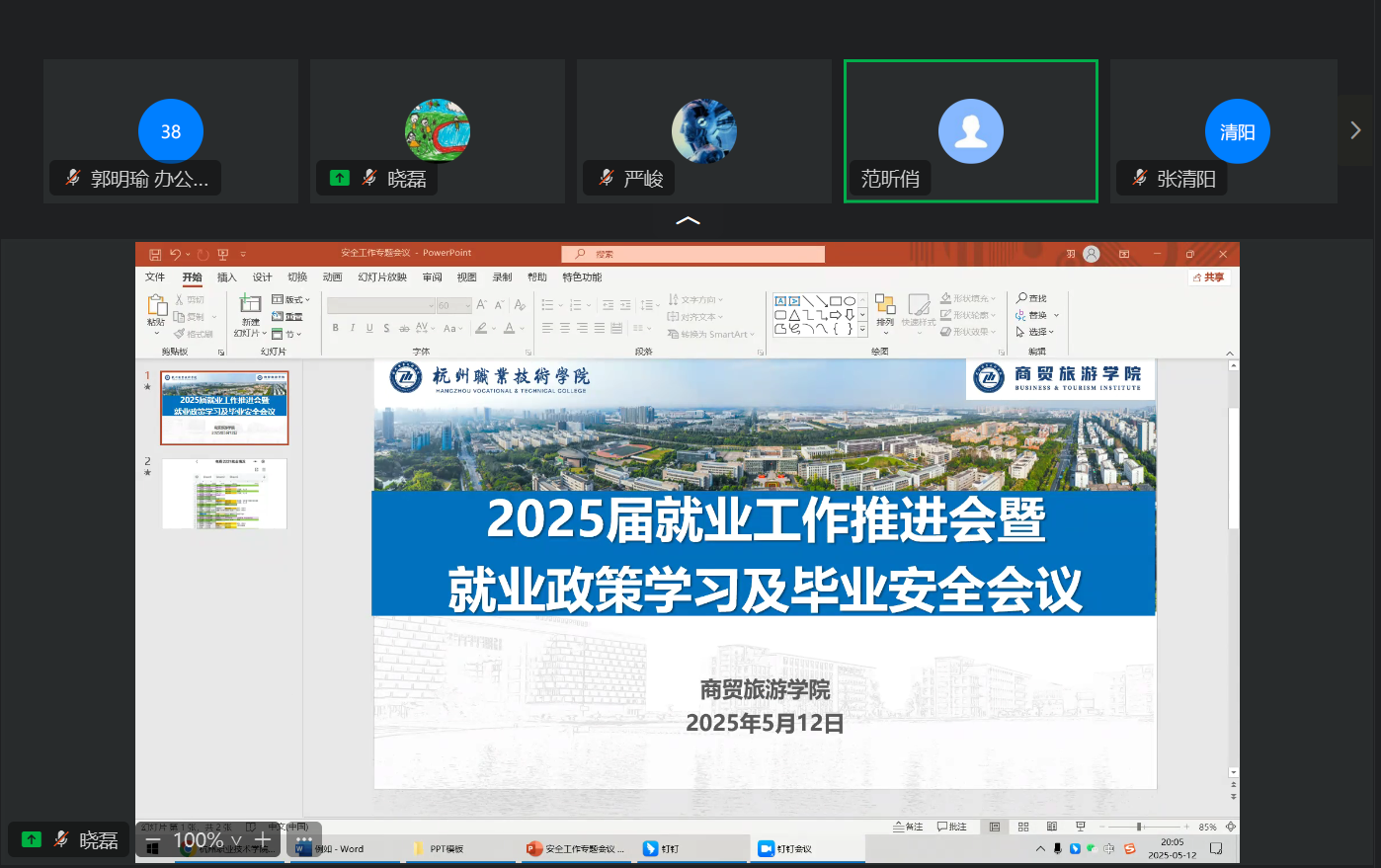
Task: Switch to the Design (设计) ribbon tab
Action: pos(262,277)
